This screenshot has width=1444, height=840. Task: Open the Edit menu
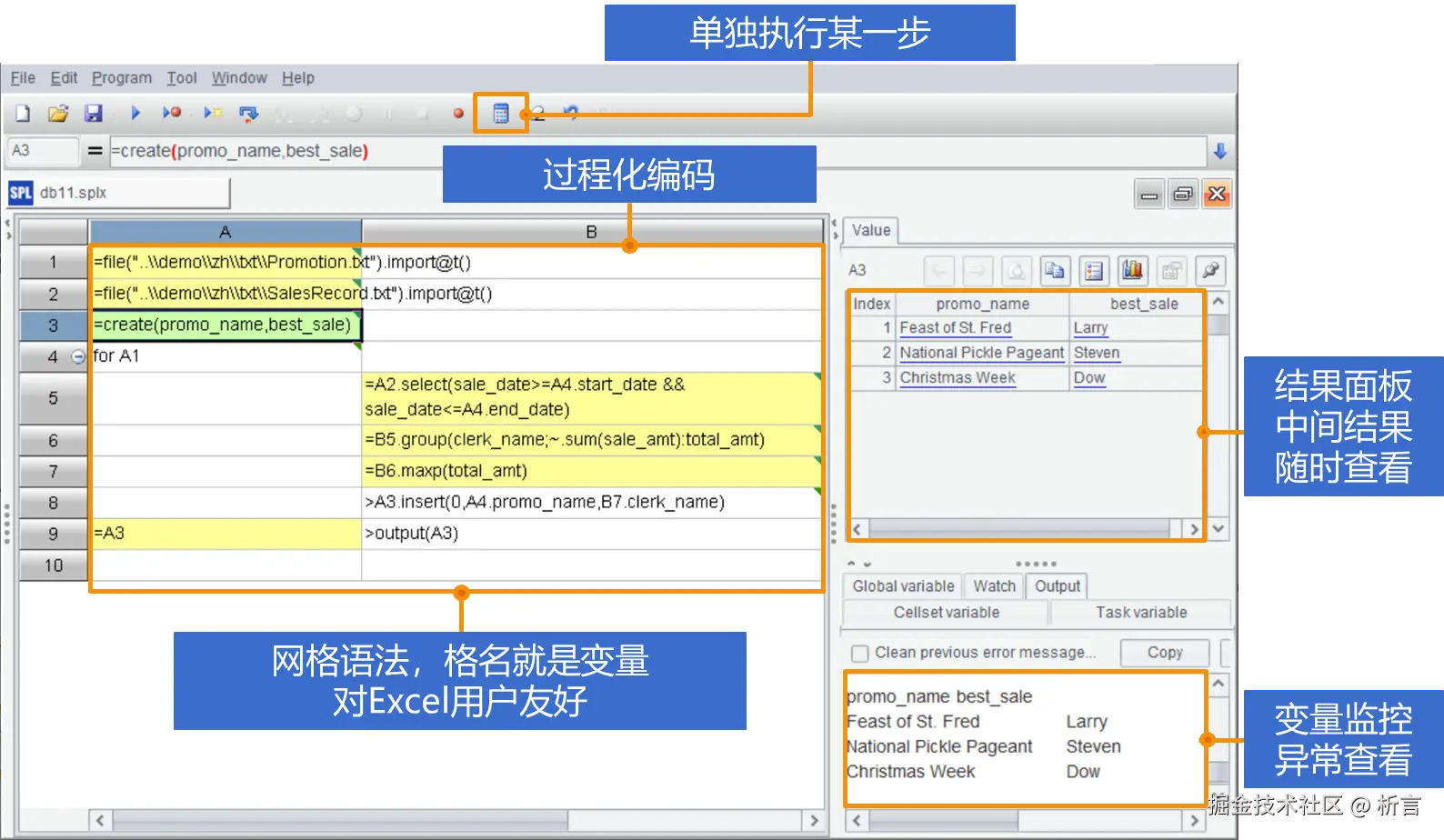coord(64,78)
